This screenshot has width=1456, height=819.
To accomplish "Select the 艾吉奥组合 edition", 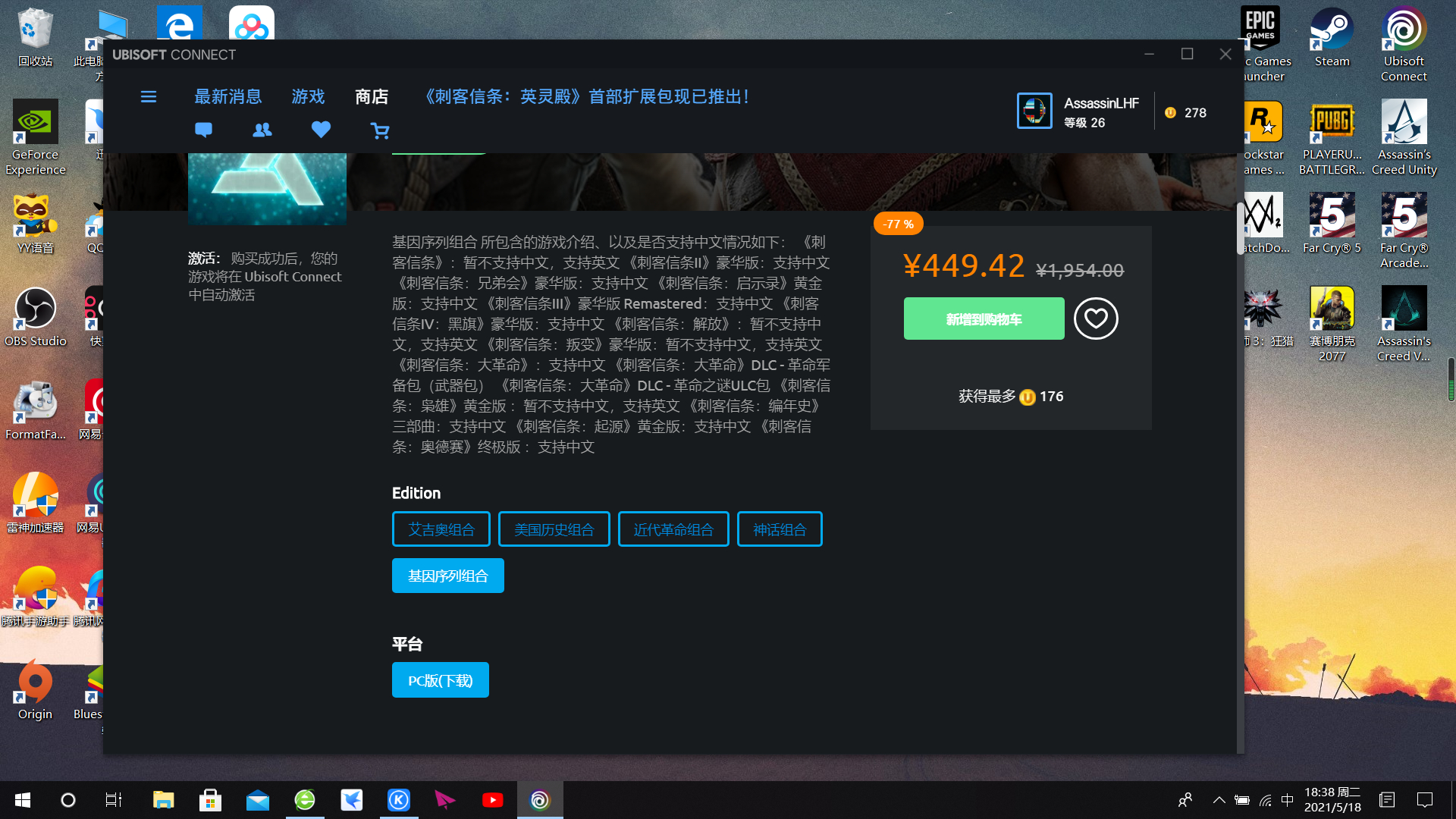I will (x=441, y=529).
